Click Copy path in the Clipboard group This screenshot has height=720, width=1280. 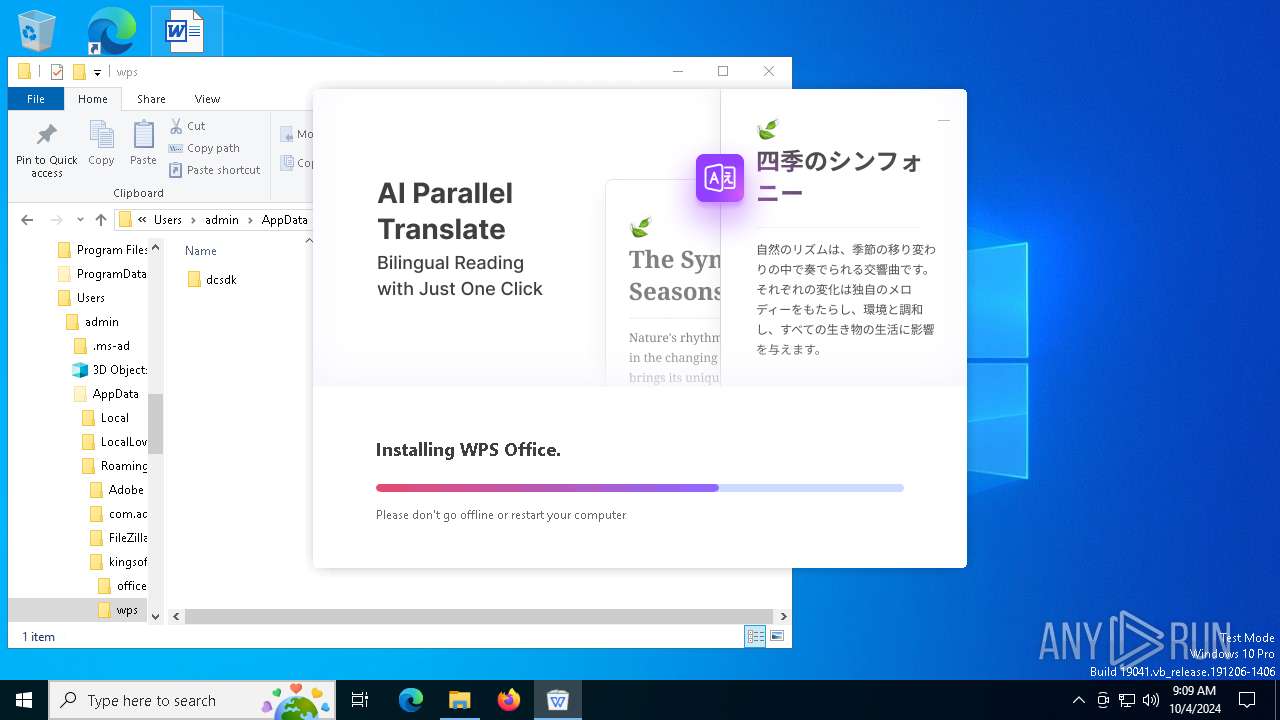[x=205, y=148]
